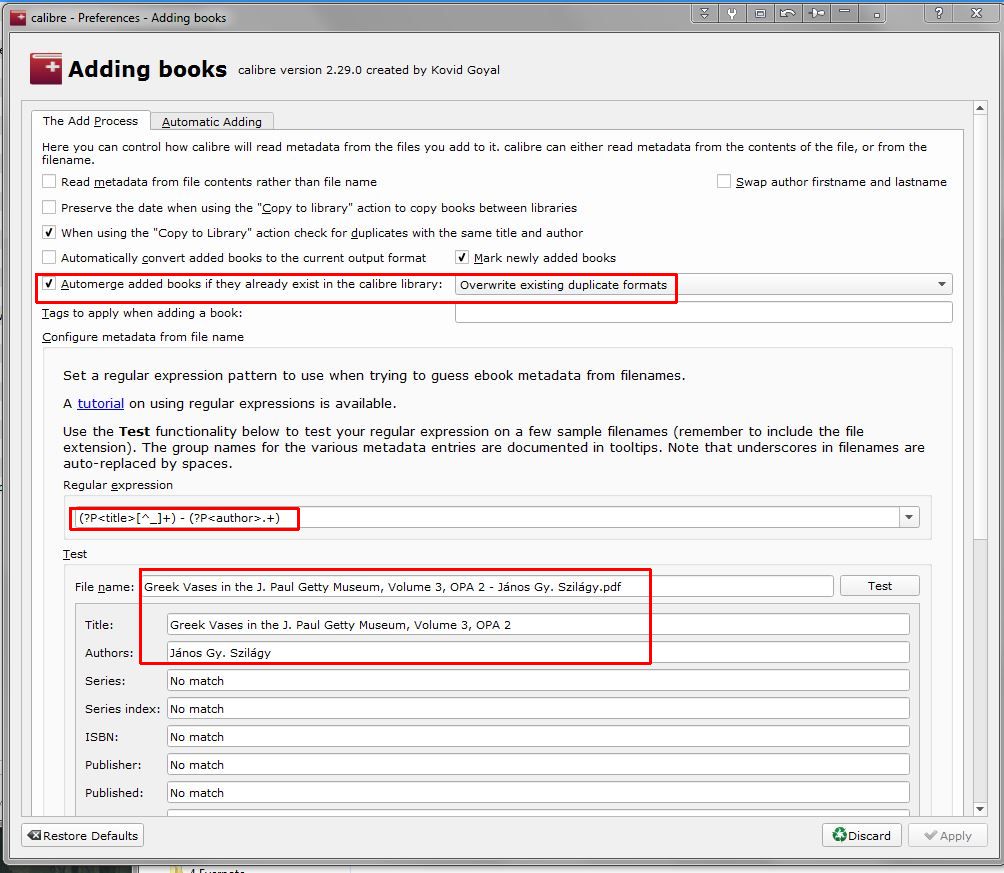Click the calibre version 2.29.0 text
1004x873 pixels.
[x=369, y=70]
